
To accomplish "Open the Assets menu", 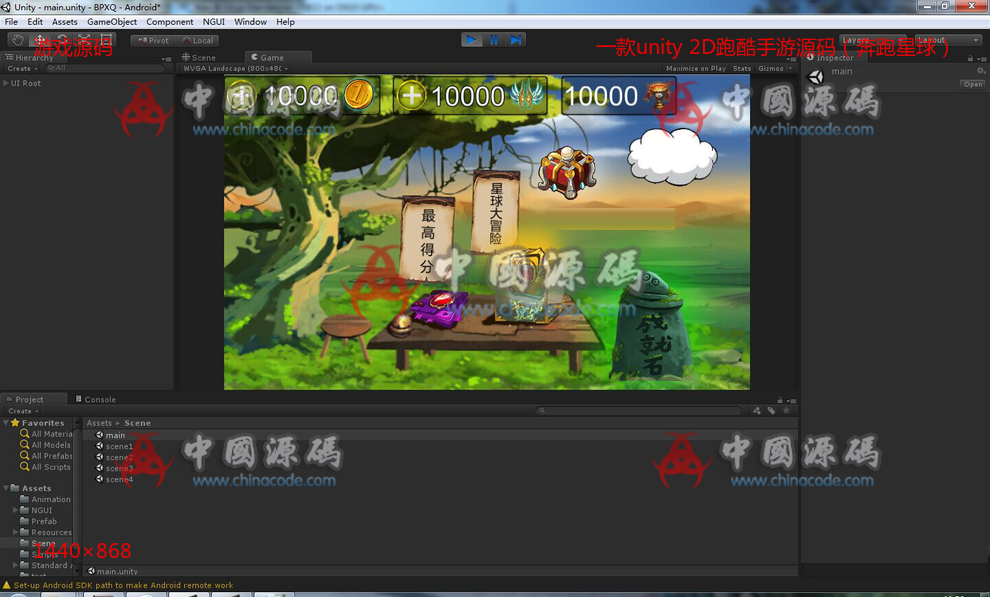I will coord(64,21).
